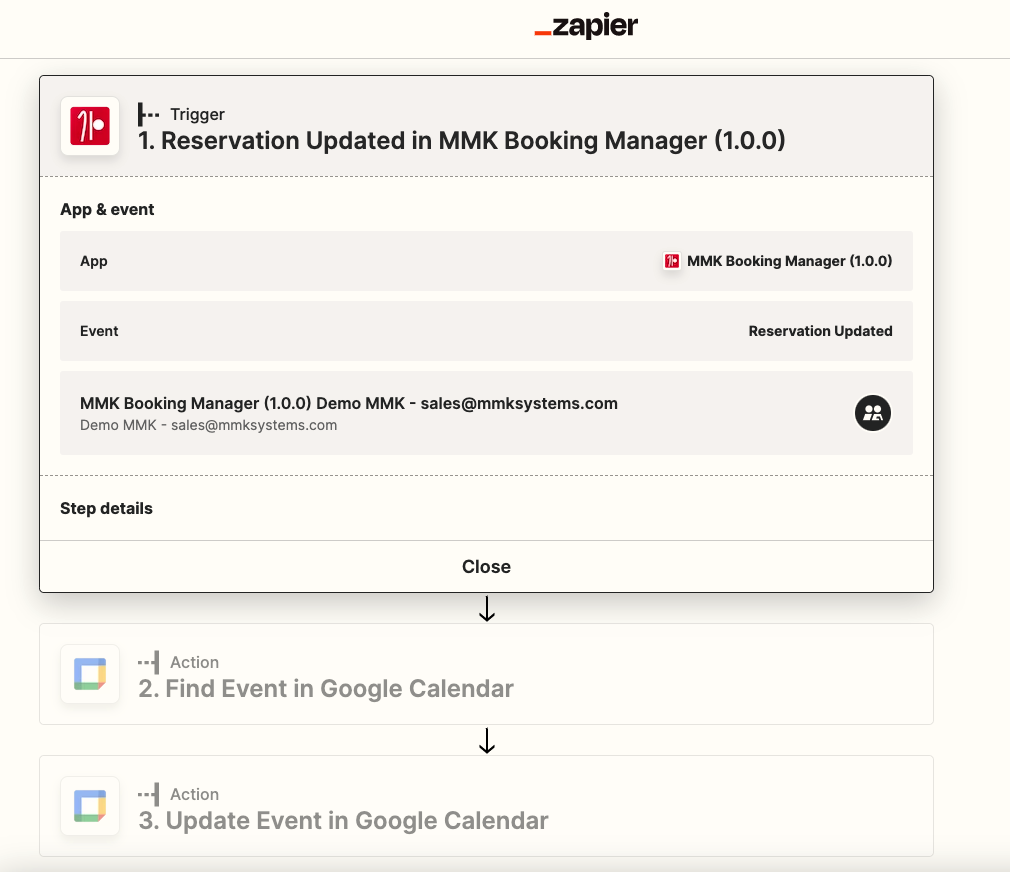Image resolution: width=1010 pixels, height=872 pixels.
Task: Open step 2 Find Event in Google Calendar
Action: (x=486, y=674)
